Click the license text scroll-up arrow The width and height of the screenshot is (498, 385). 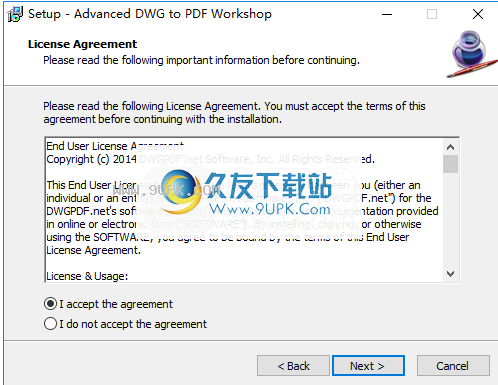pos(450,147)
